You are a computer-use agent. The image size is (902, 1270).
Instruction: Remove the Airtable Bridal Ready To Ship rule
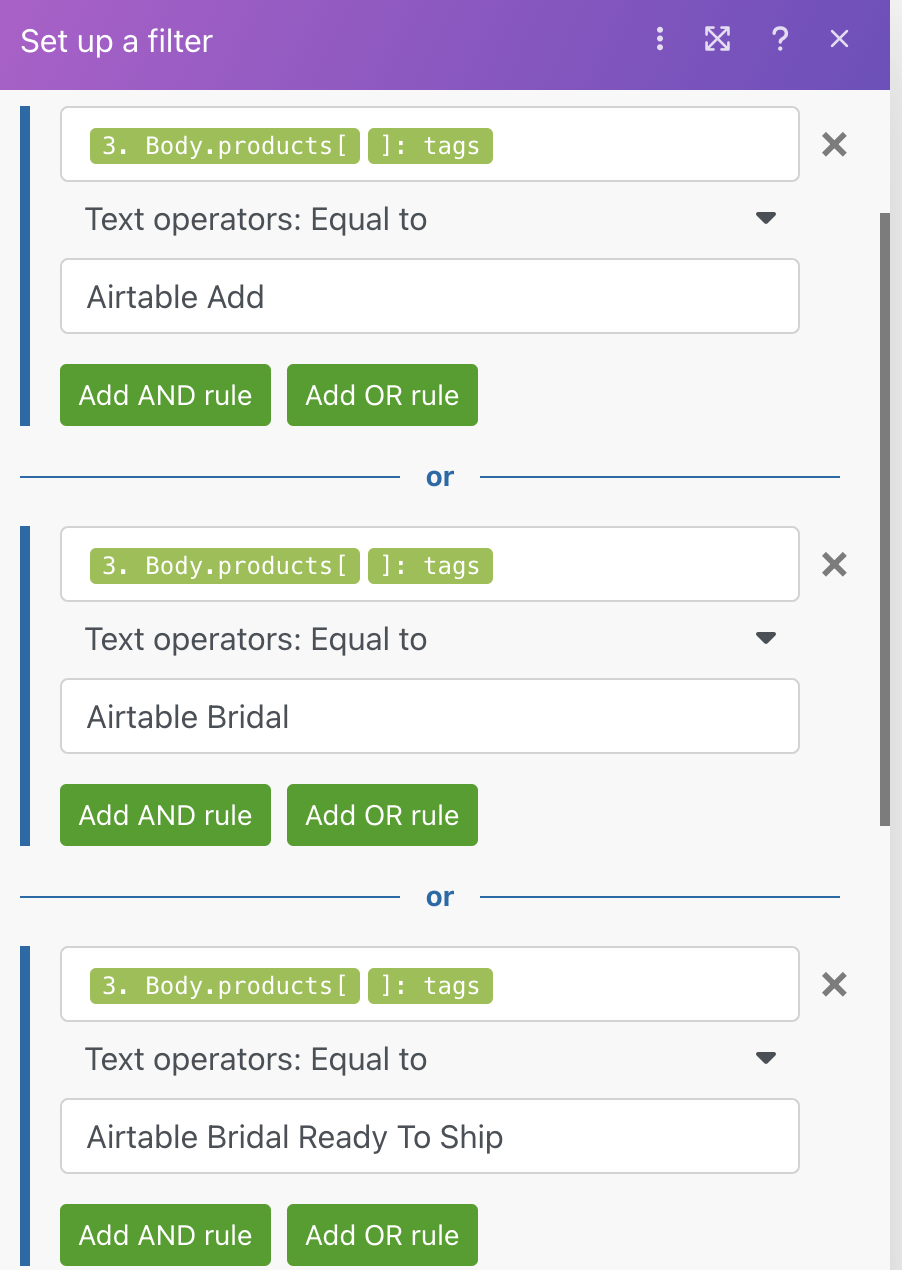834,985
